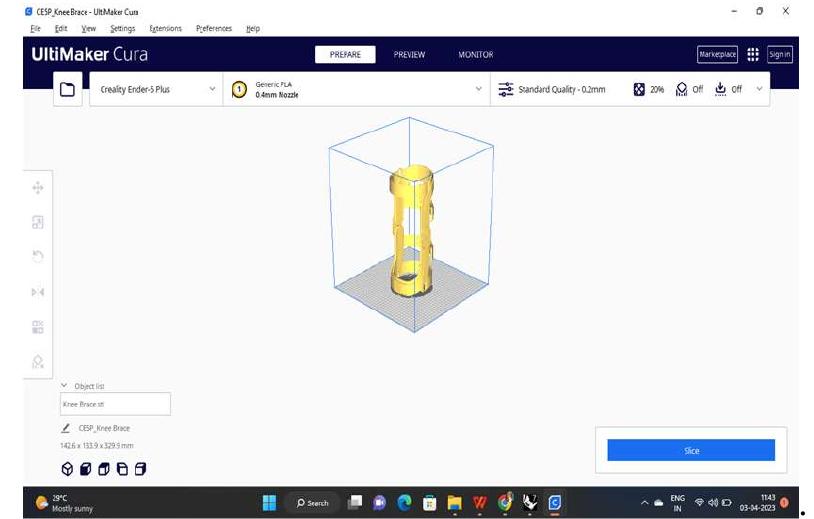Image resolution: width=814 pixels, height=519 pixels.
Task: Collapse the Object list
Action: click(64, 386)
